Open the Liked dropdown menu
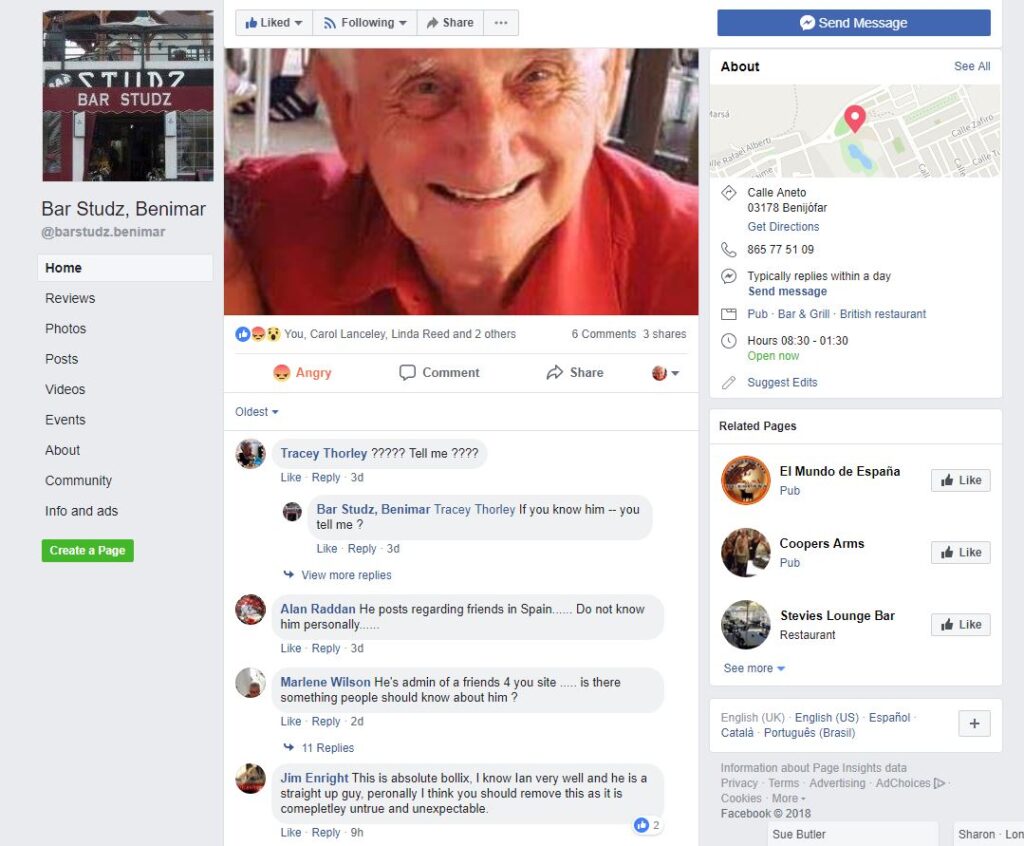The width and height of the screenshot is (1024, 846). (x=274, y=23)
